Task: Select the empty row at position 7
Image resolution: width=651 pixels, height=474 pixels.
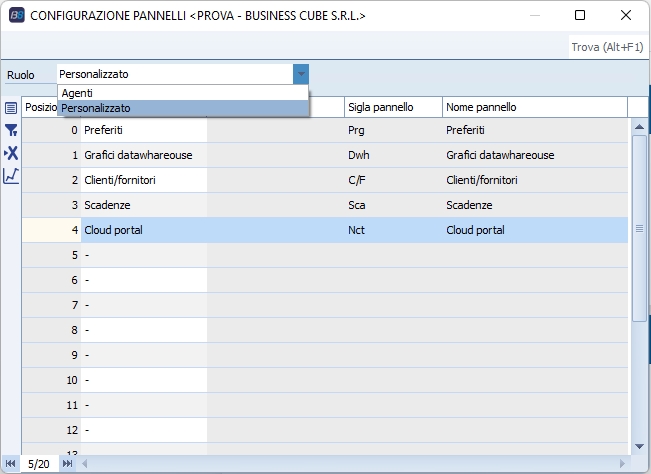Action: [x=325, y=305]
